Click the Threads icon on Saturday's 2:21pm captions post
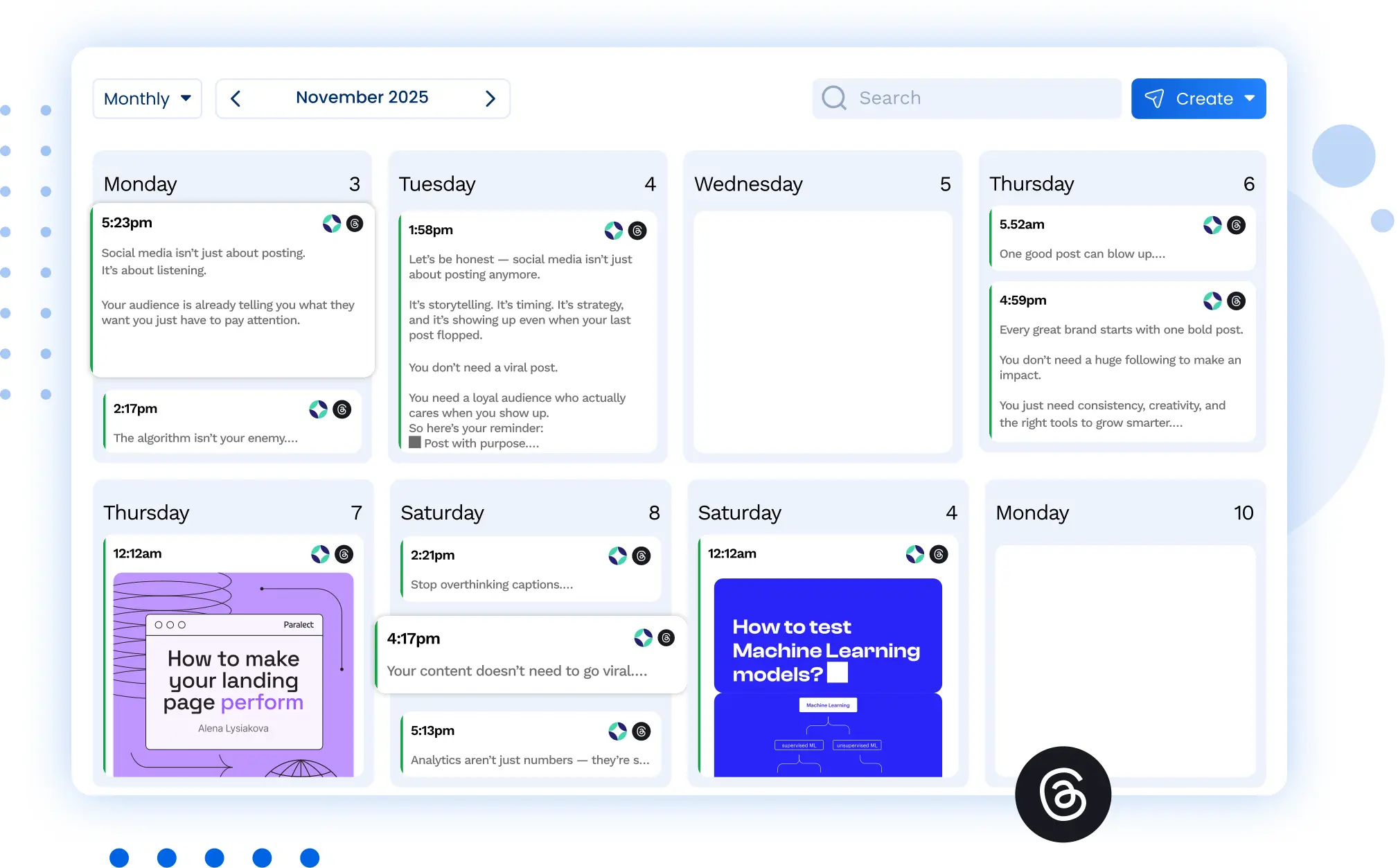1398x868 pixels. point(641,556)
